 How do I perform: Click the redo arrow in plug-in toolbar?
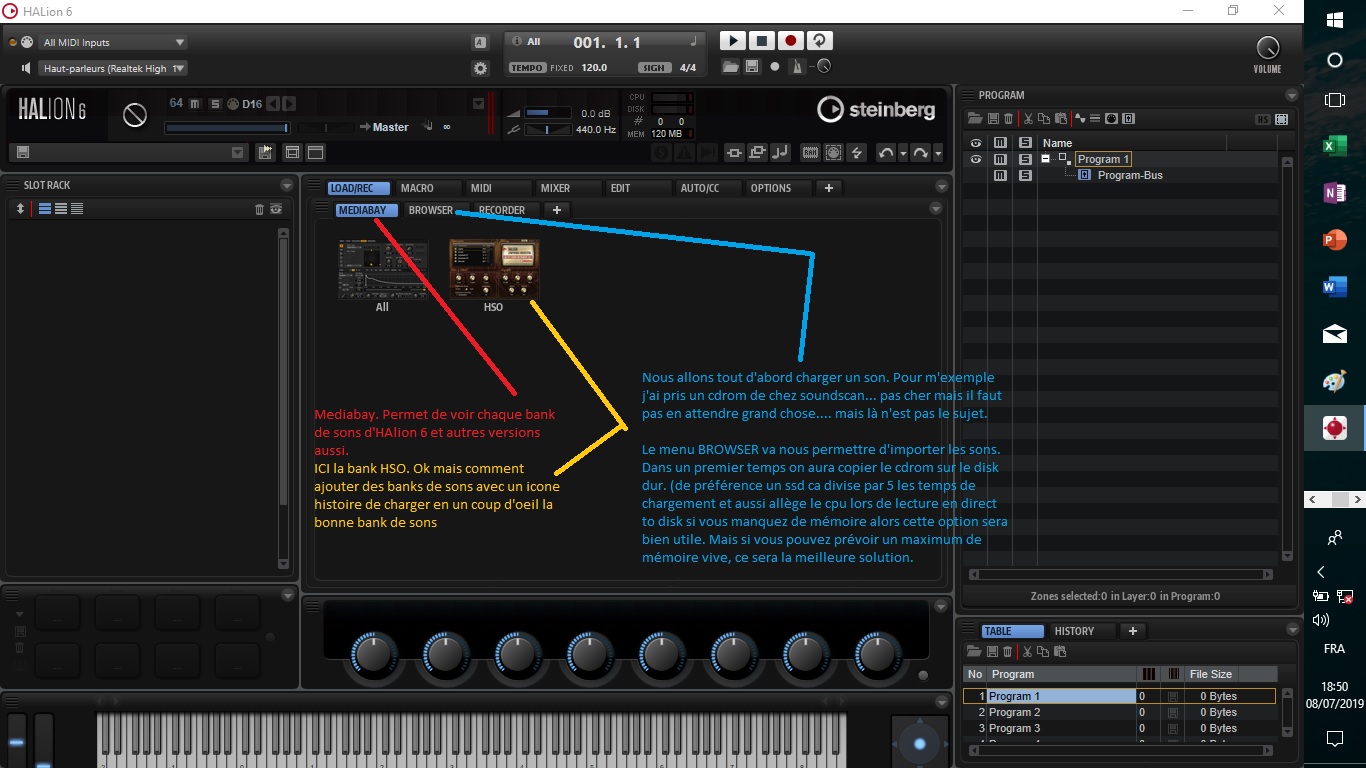point(920,152)
